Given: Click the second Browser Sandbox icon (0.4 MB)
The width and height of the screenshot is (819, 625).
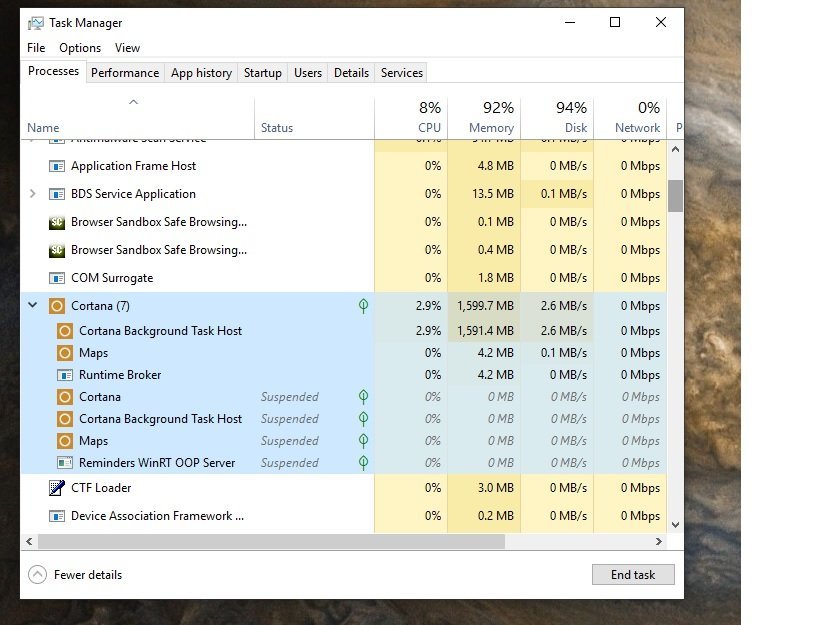Looking at the screenshot, I should coord(56,251).
